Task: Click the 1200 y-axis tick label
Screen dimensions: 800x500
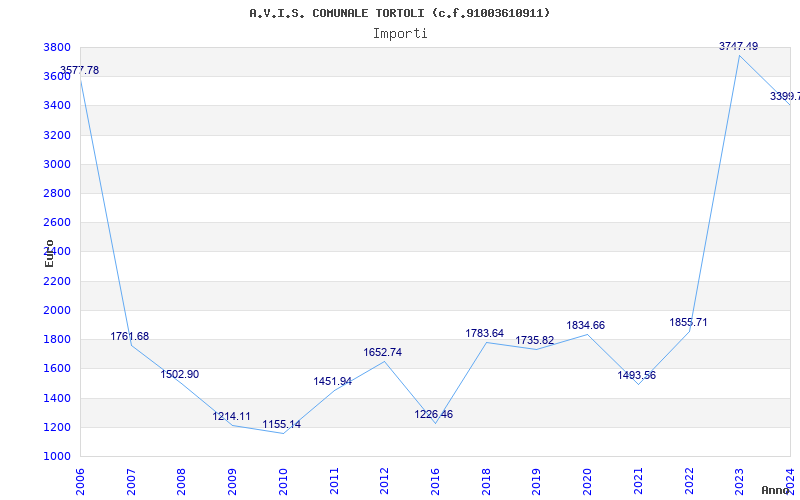Action: (57, 427)
